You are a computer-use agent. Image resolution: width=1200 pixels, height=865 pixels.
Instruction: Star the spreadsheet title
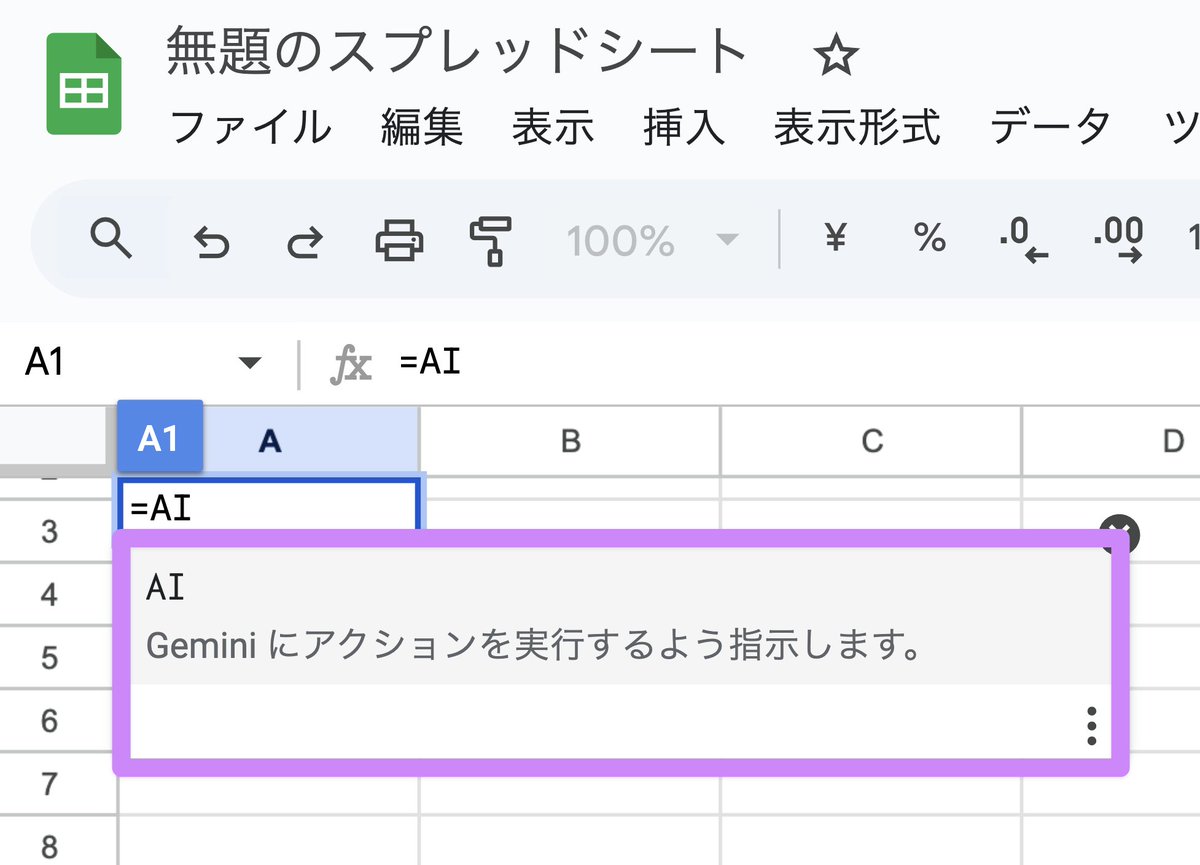[836, 56]
